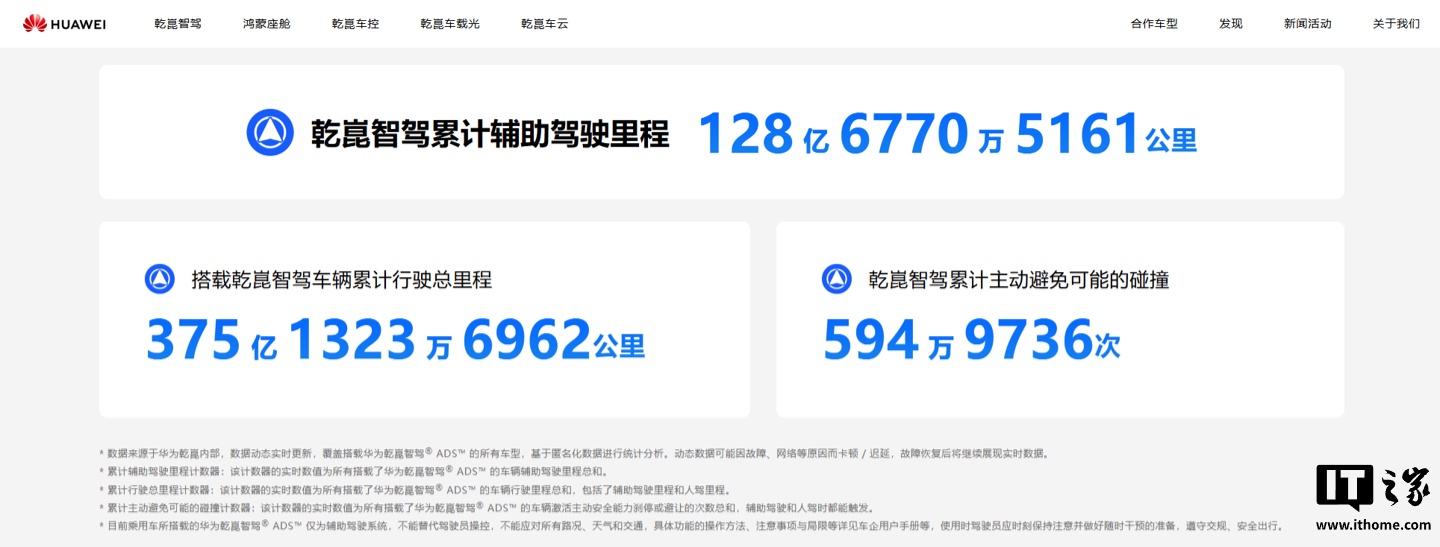This screenshot has width=1440, height=547.
Task: Click the blue icon beside 乾崑智驾累计辅助驾驶里程
Action: click(270, 132)
